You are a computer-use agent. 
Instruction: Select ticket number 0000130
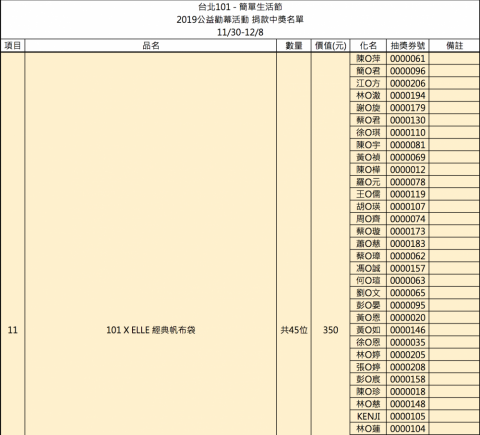[408, 120]
